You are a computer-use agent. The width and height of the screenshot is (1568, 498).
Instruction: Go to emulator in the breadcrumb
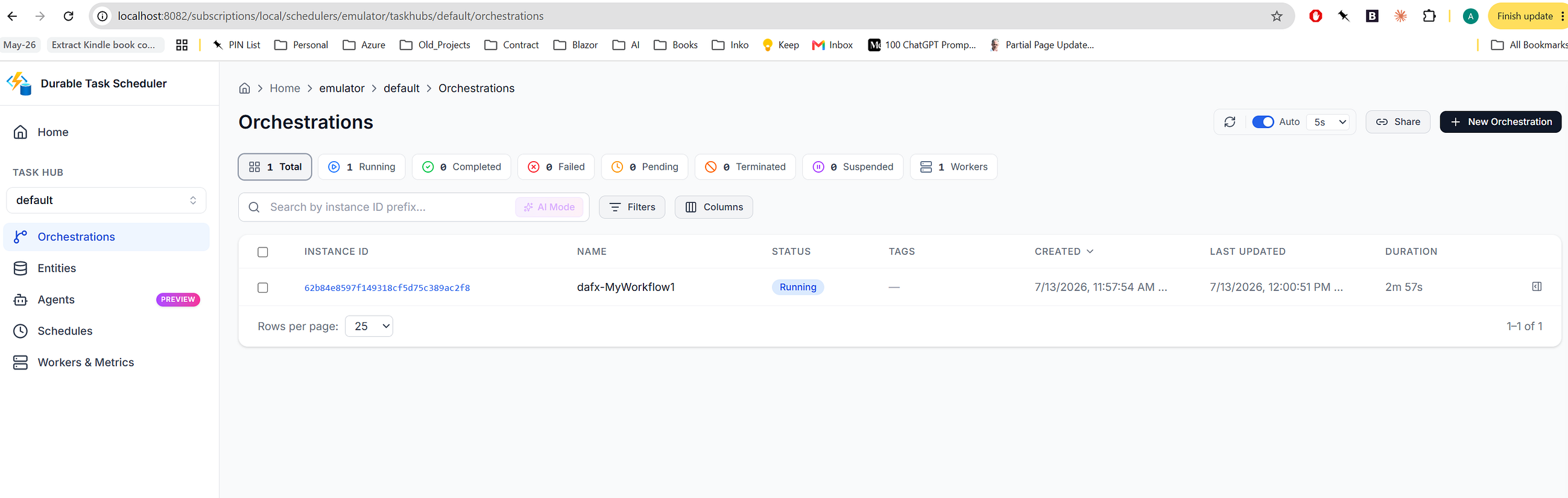pyautogui.click(x=341, y=88)
